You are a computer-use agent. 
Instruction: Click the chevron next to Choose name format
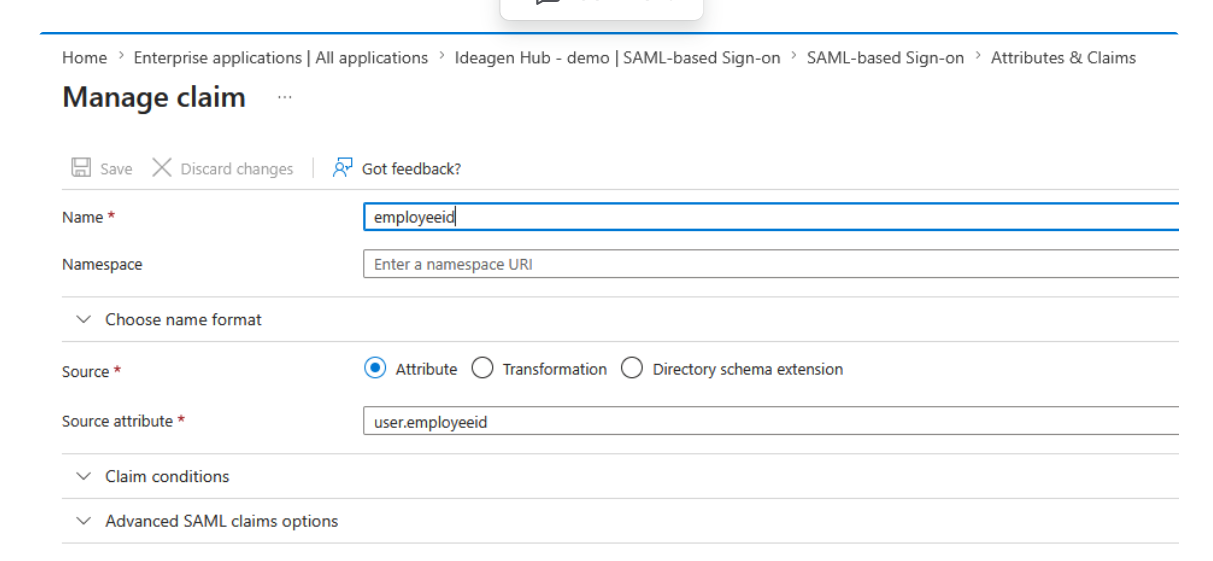pyautogui.click(x=84, y=320)
